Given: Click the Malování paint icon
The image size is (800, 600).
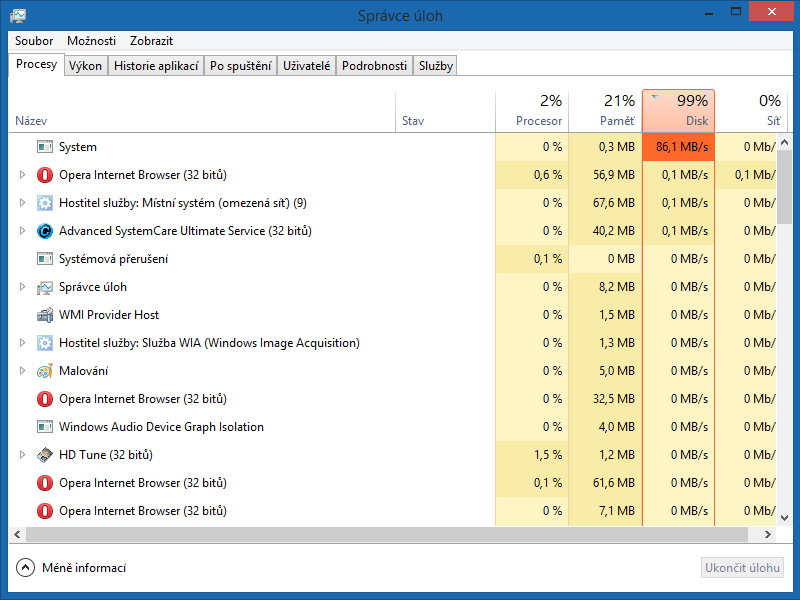Looking at the screenshot, I should (x=44, y=371).
